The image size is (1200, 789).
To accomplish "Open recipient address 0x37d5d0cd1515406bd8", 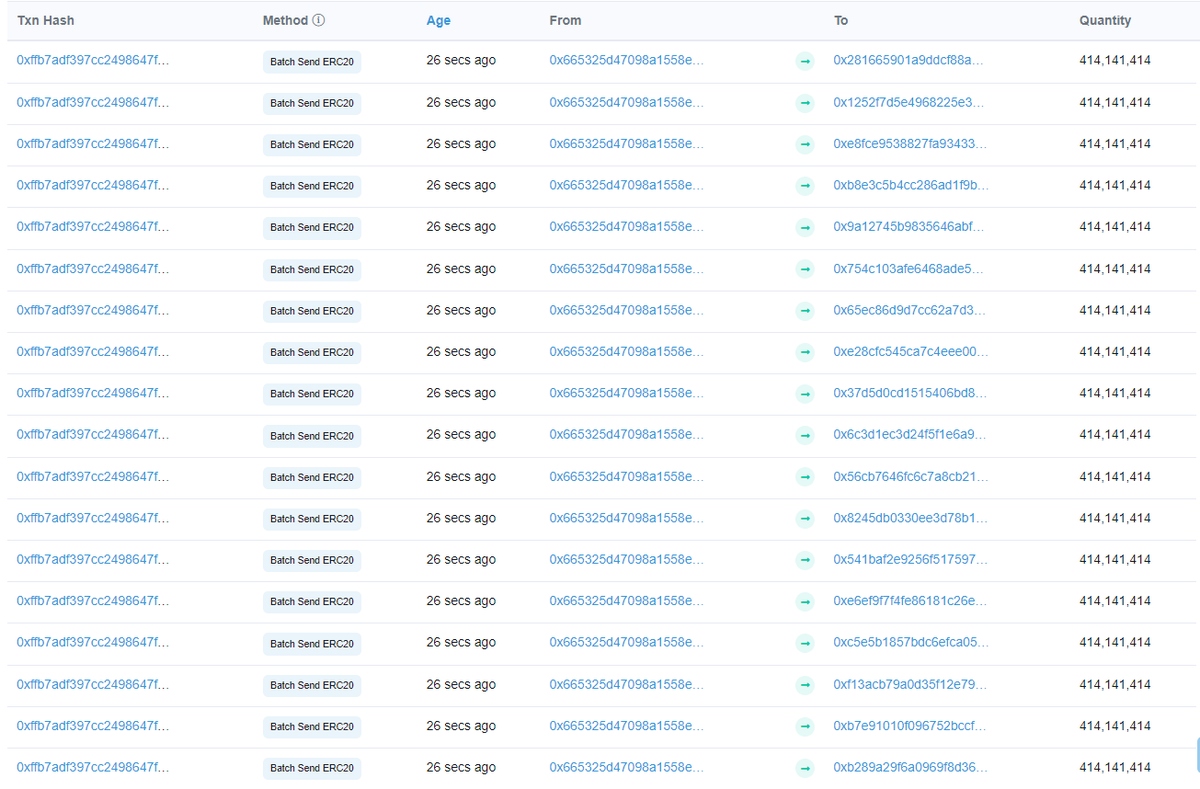I will pyautogui.click(x=910, y=393).
